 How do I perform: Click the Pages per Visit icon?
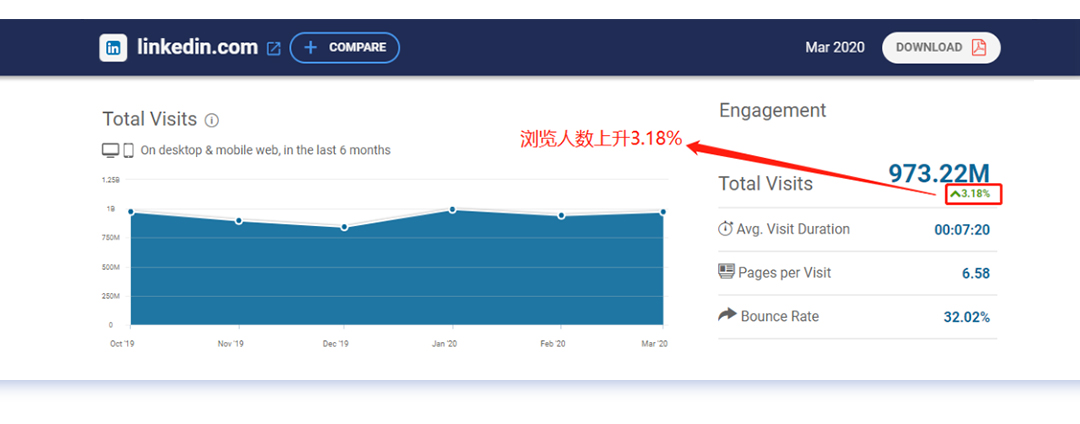tap(726, 271)
